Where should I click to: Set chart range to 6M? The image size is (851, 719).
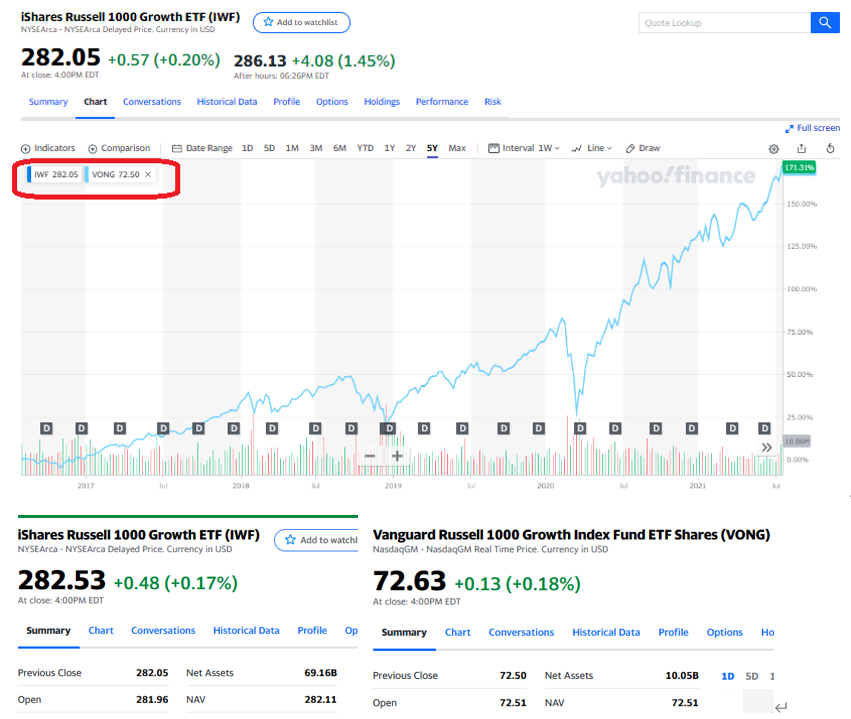tap(339, 148)
